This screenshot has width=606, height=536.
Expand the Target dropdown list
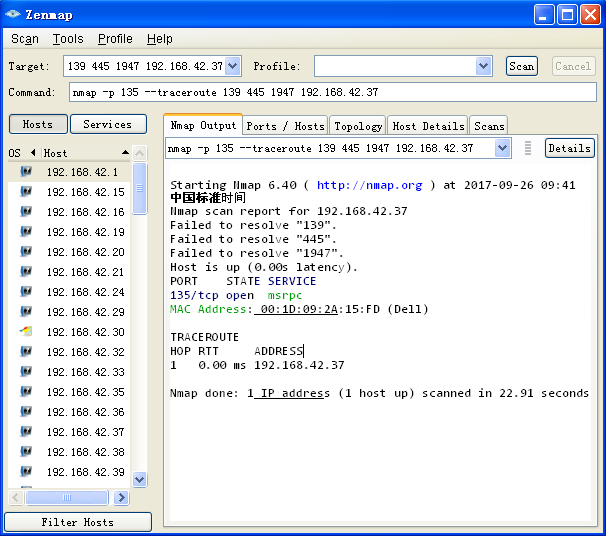click(x=233, y=66)
